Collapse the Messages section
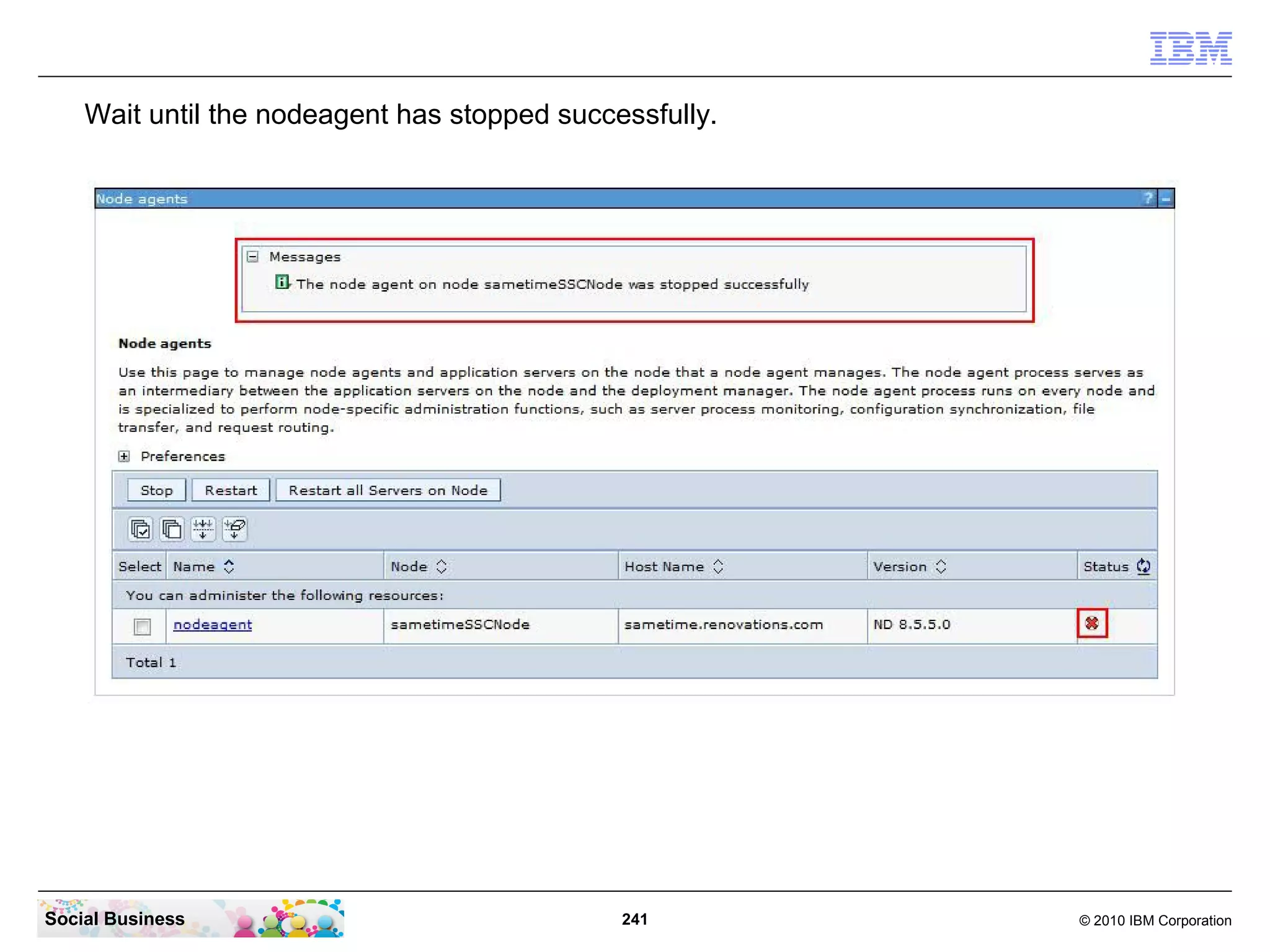The image size is (1270, 952). tap(252, 257)
